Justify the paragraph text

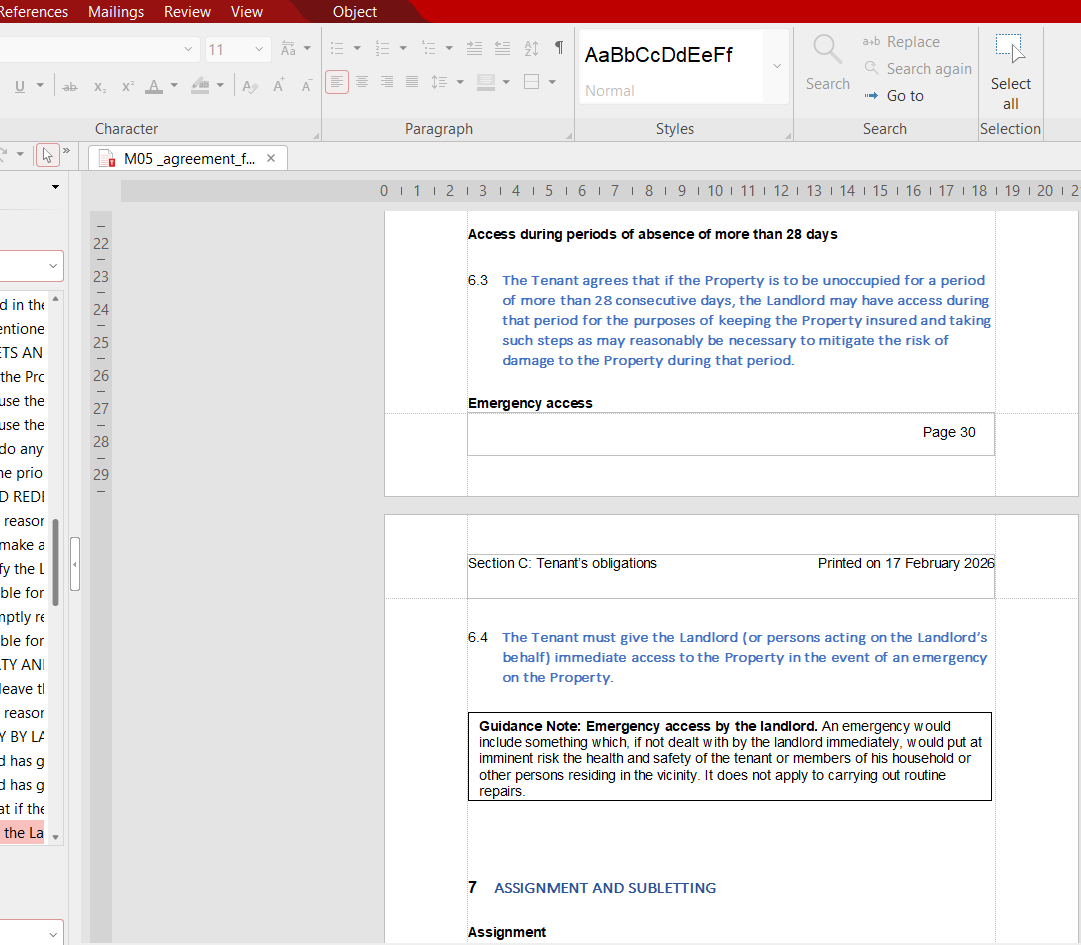tap(412, 82)
